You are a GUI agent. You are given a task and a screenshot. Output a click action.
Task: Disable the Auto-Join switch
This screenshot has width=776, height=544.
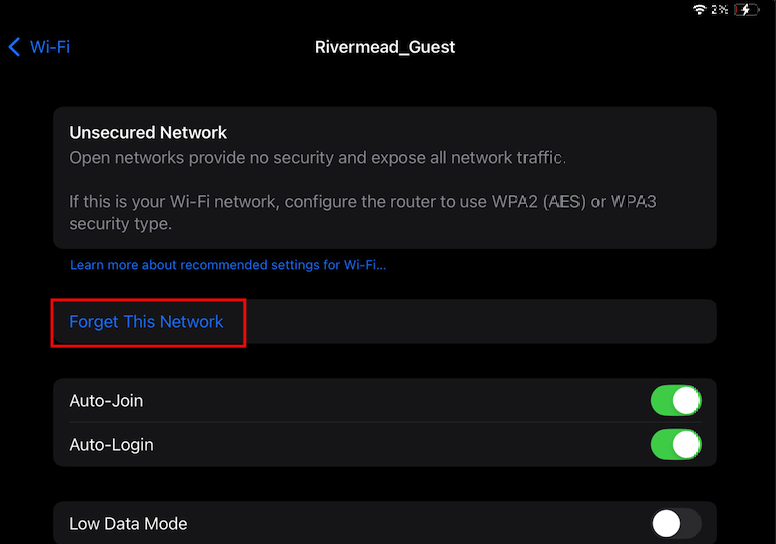676,400
